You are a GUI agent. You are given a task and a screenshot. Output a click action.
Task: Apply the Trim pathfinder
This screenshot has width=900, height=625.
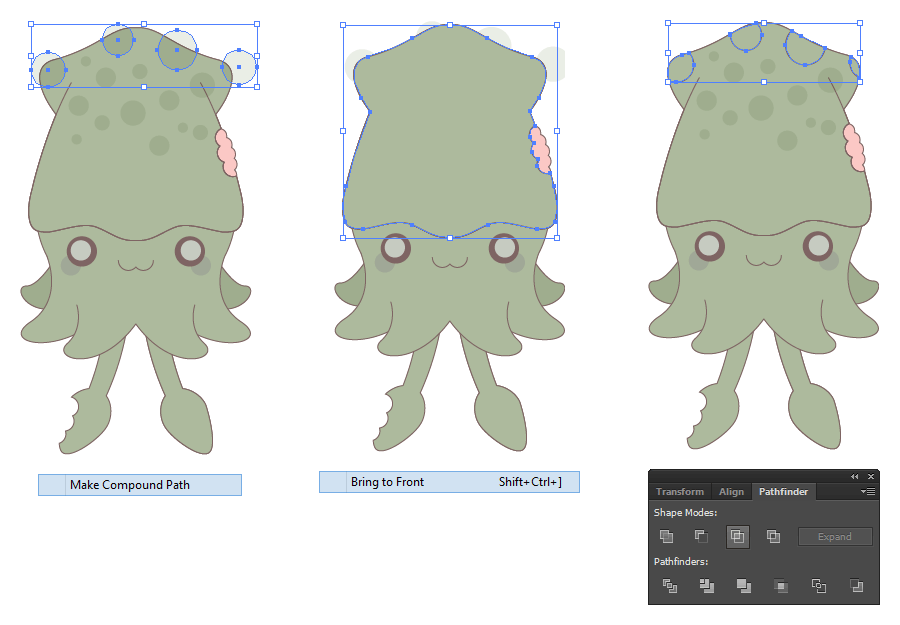click(x=706, y=586)
